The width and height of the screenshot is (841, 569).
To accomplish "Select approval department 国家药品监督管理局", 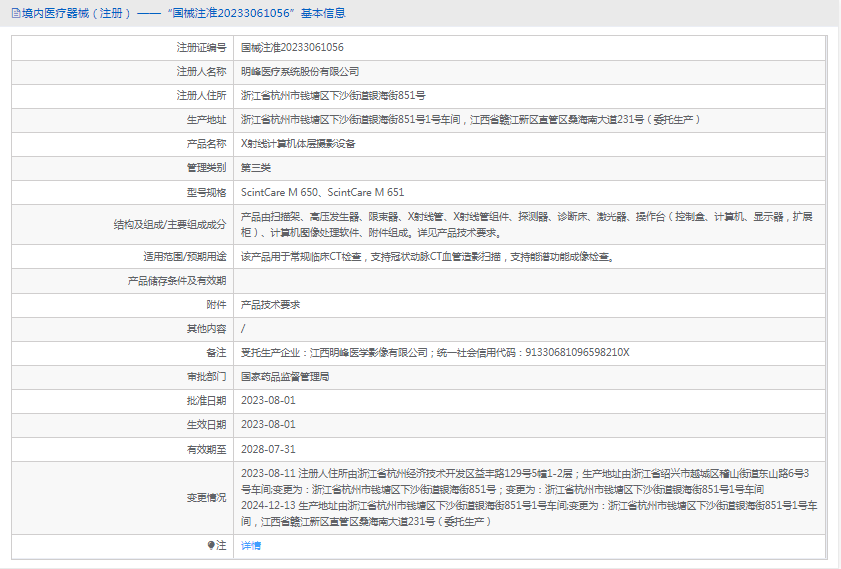I will 285,376.
